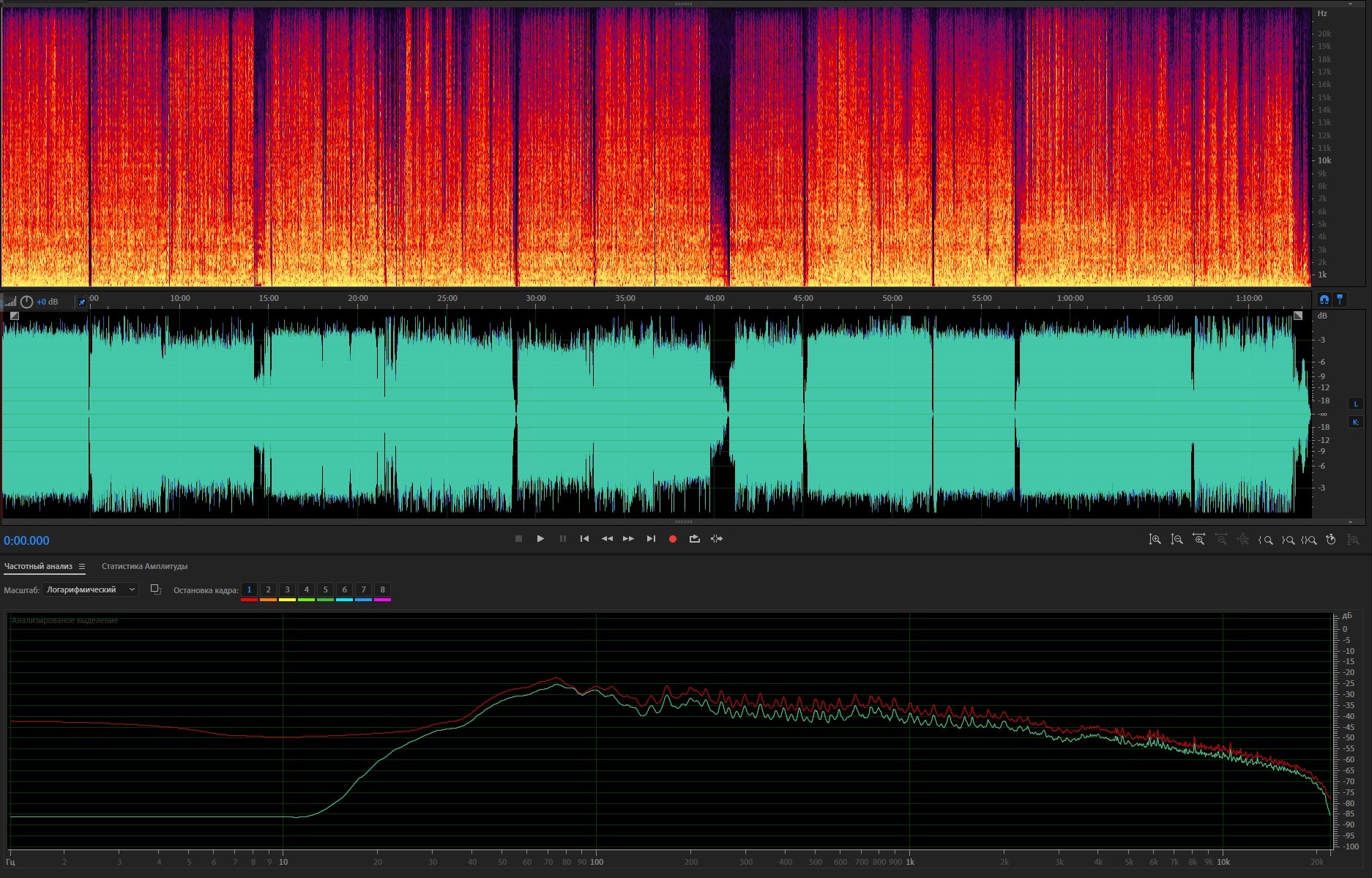Switch to Статистика Амплитуды tab

tap(144, 566)
